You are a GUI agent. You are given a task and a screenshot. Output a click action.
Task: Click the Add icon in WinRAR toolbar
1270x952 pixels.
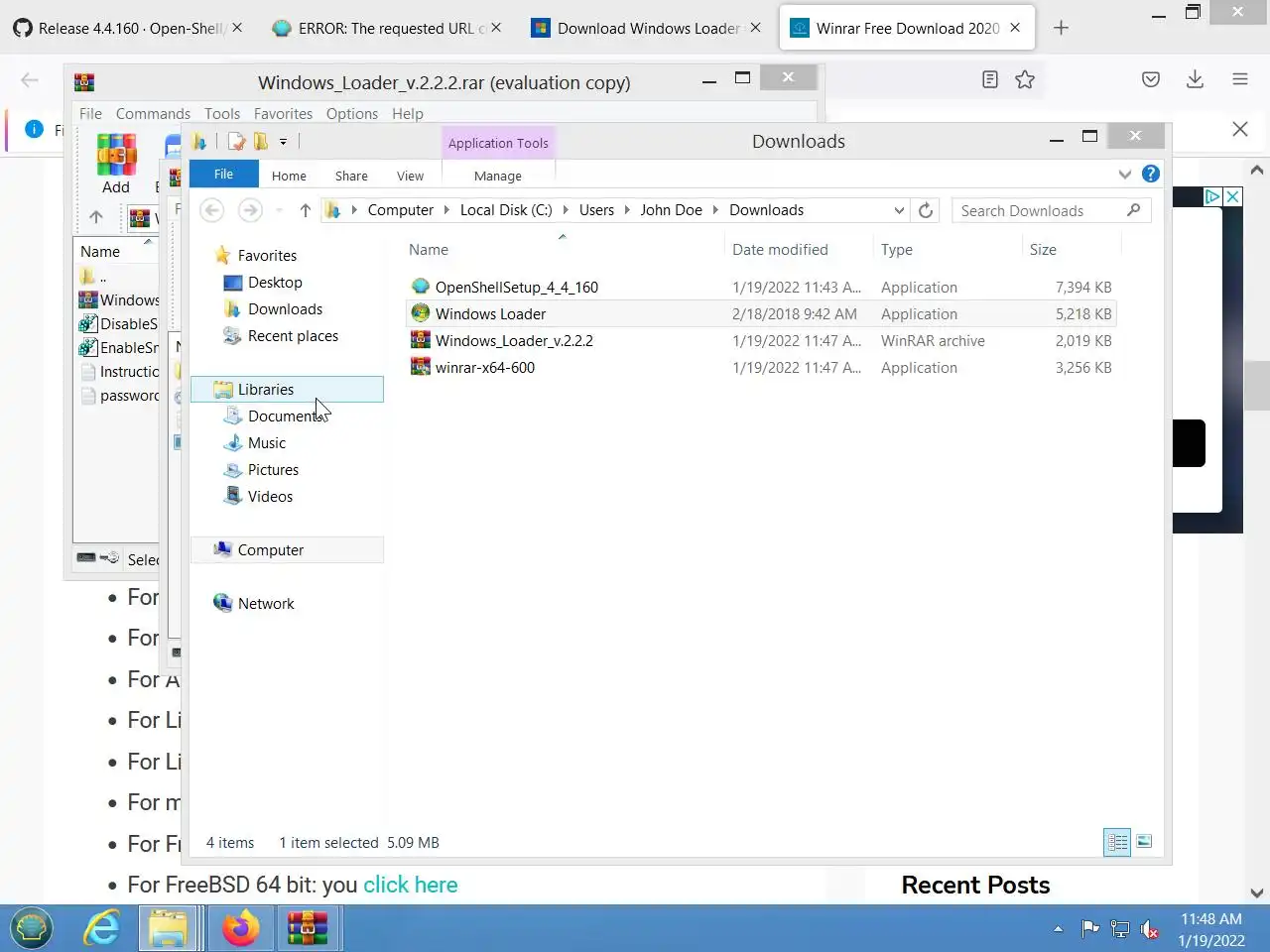[x=116, y=164]
